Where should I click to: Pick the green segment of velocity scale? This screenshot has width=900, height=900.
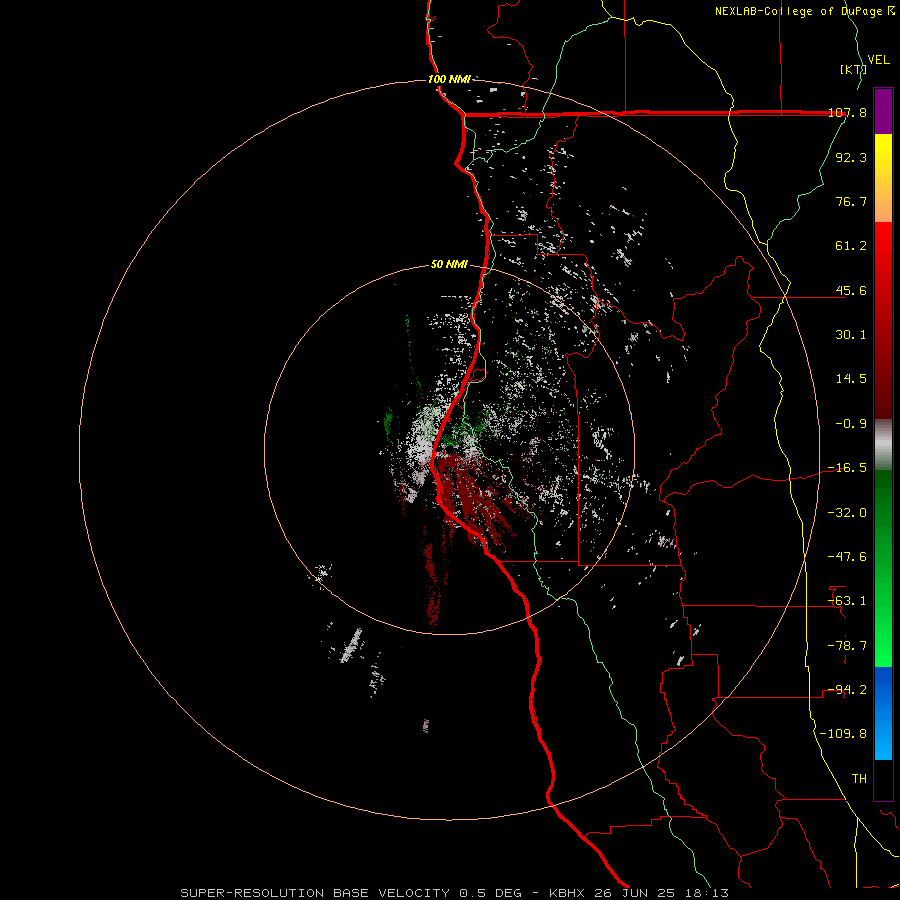tap(883, 568)
